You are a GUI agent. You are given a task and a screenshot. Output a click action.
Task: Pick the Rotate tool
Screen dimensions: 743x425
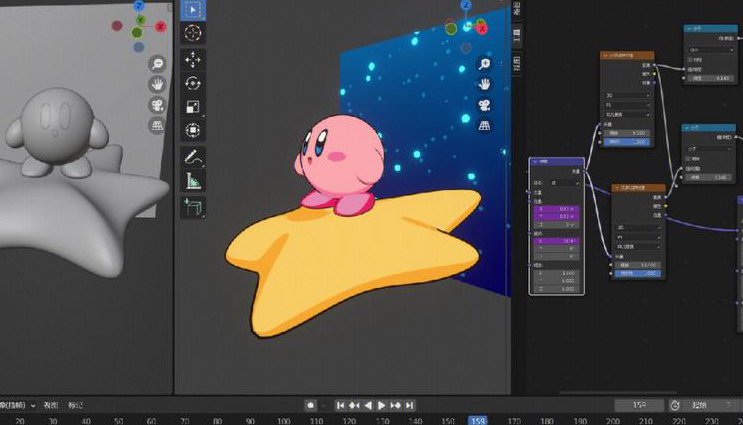point(193,83)
